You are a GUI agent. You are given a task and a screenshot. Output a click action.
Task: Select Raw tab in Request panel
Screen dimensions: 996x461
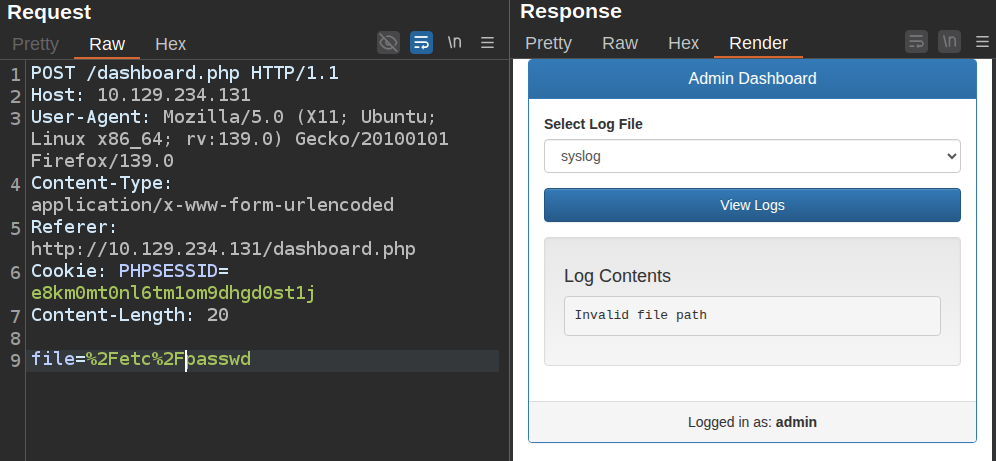pyautogui.click(x=107, y=44)
